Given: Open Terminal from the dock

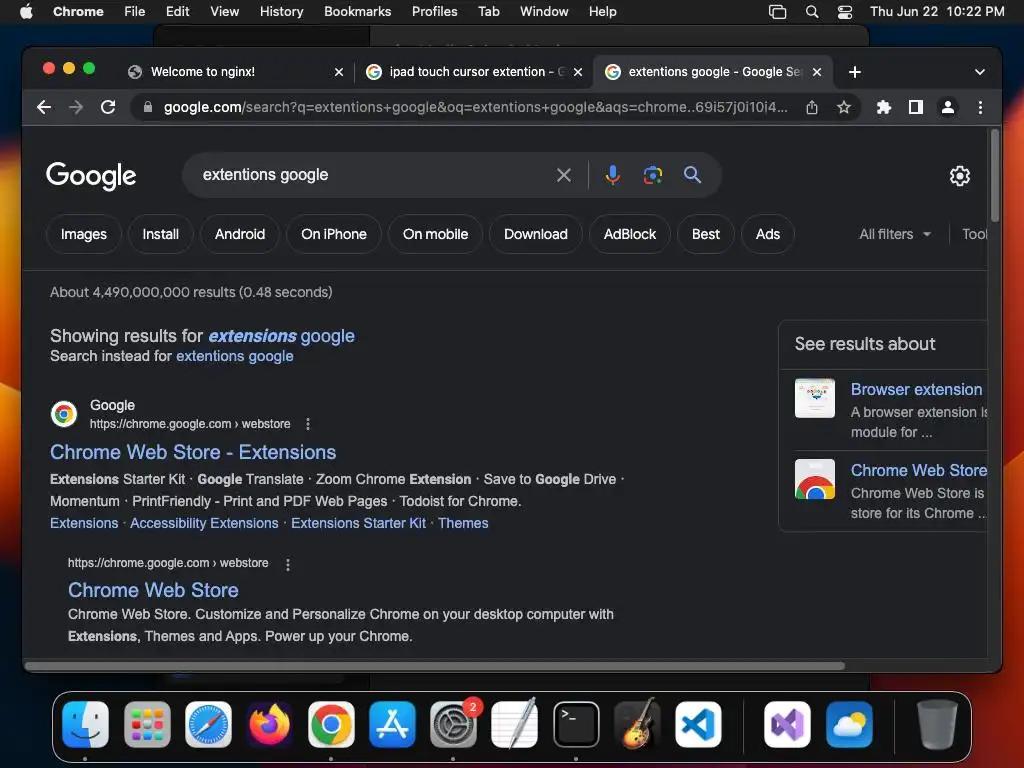Looking at the screenshot, I should point(576,724).
